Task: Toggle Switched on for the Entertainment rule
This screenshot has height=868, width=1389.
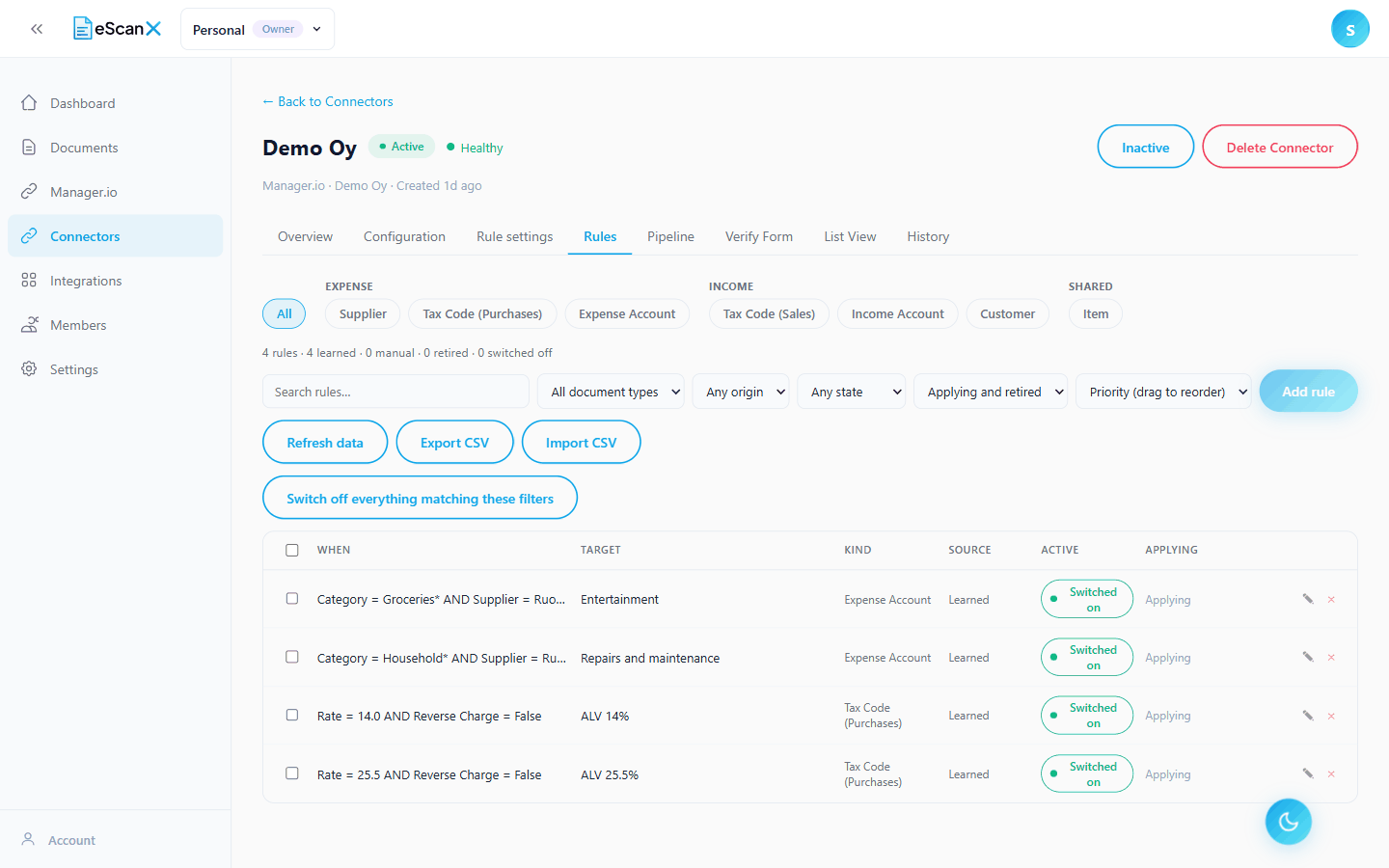Action: pyautogui.click(x=1087, y=599)
